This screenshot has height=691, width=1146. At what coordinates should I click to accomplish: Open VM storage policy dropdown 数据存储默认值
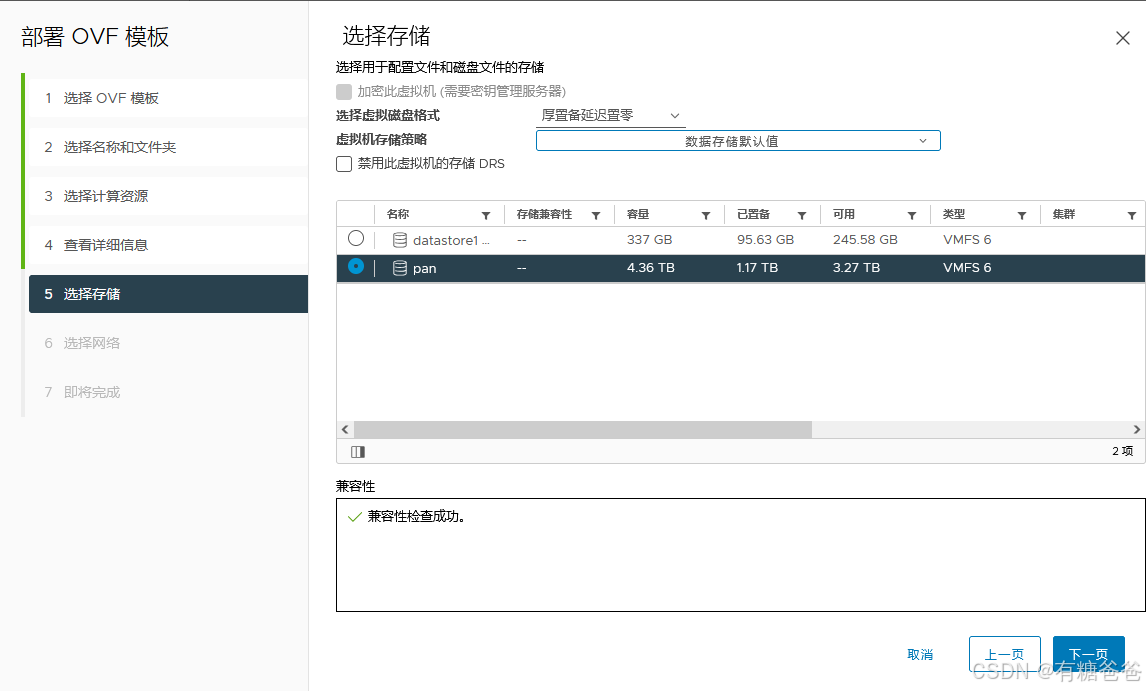738,140
